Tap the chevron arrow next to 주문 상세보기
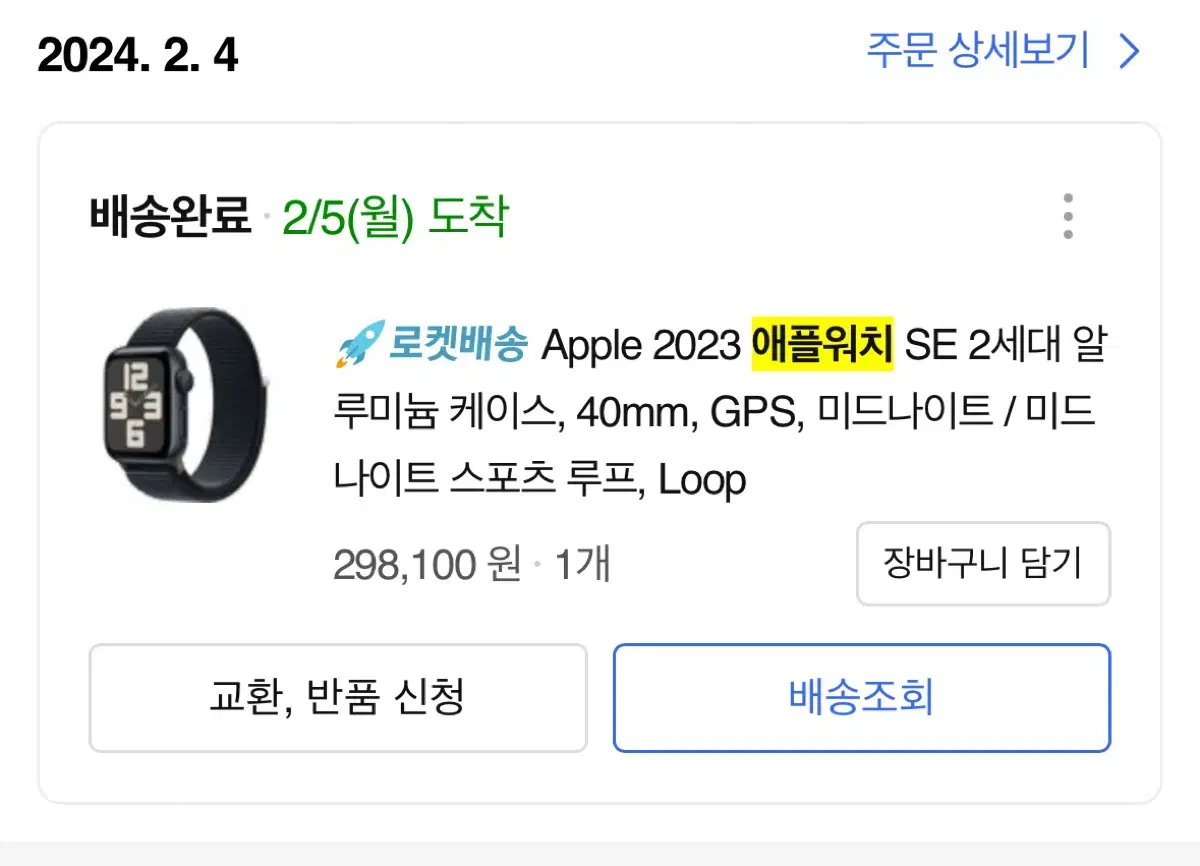1200x866 pixels. (1129, 52)
